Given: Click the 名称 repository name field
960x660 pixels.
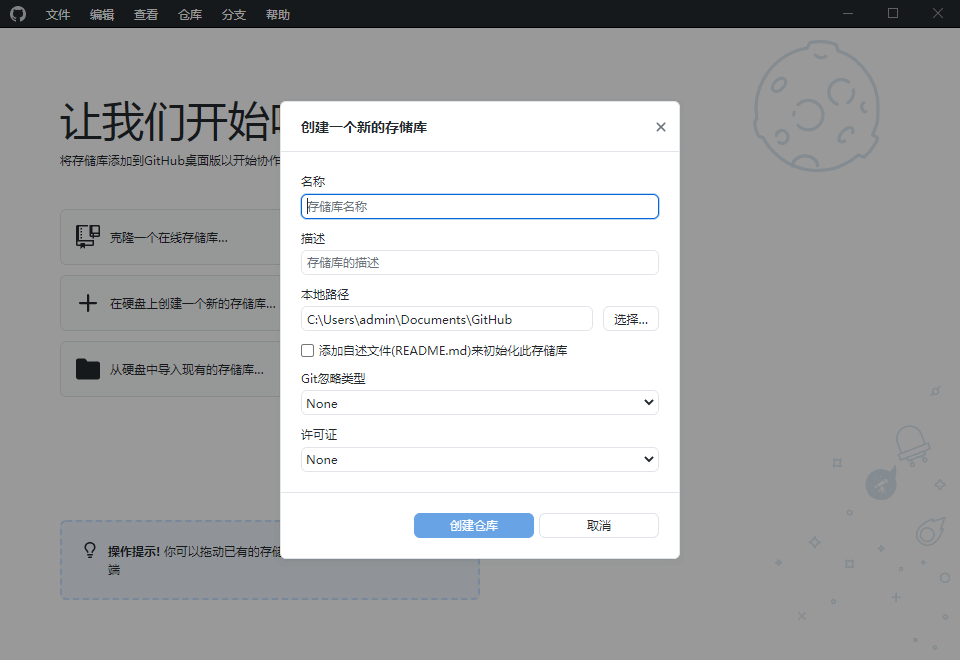Looking at the screenshot, I should (x=479, y=205).
